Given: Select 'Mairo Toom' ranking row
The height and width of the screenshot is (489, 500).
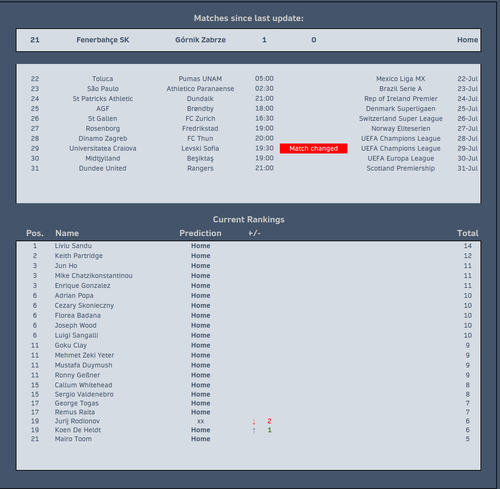Looking at the screenshot, I should 248,439.
